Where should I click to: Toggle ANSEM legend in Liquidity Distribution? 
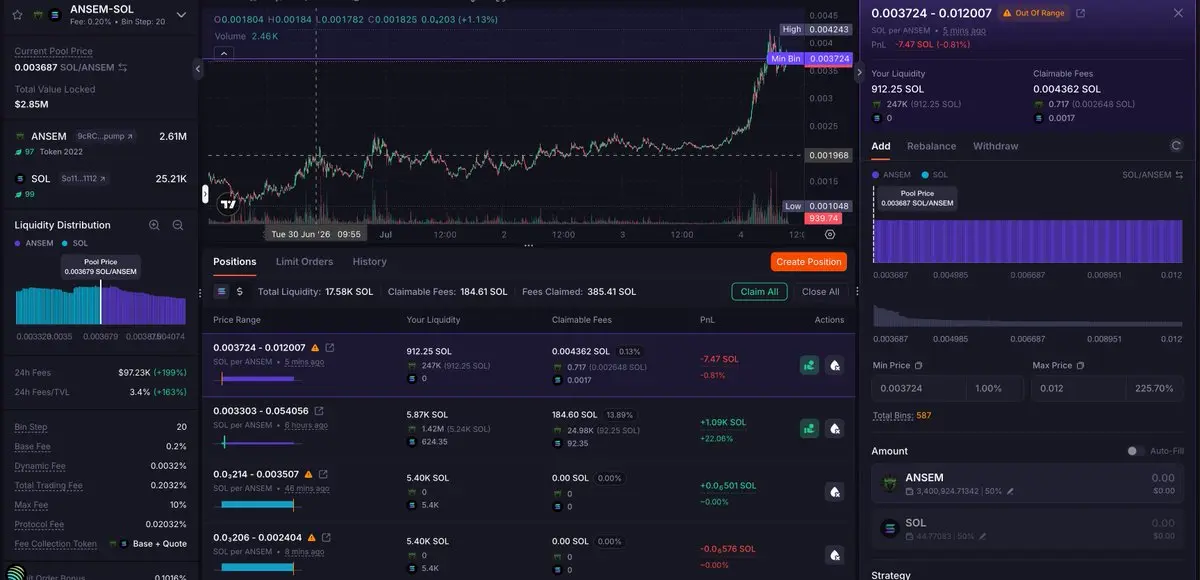(x=34, y=243)
